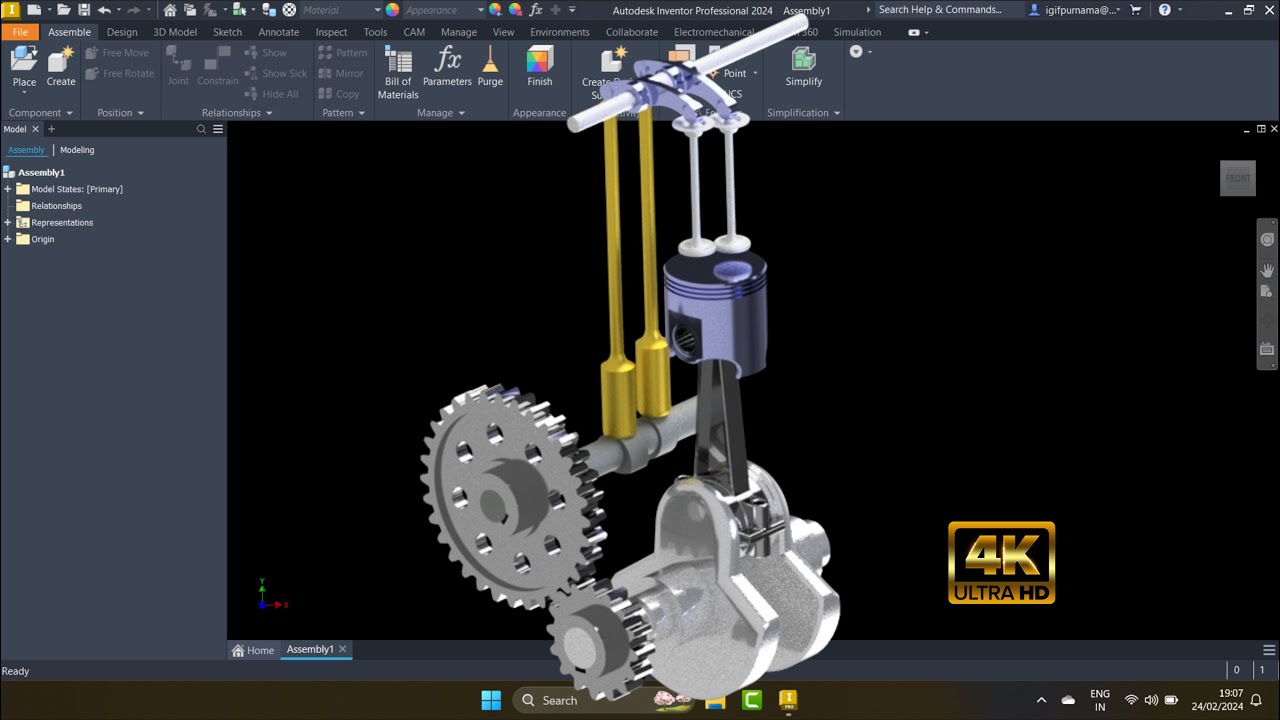Switch to the Sketch ribbon tab
Screen dimensions: 1280x720
point(227,32)
